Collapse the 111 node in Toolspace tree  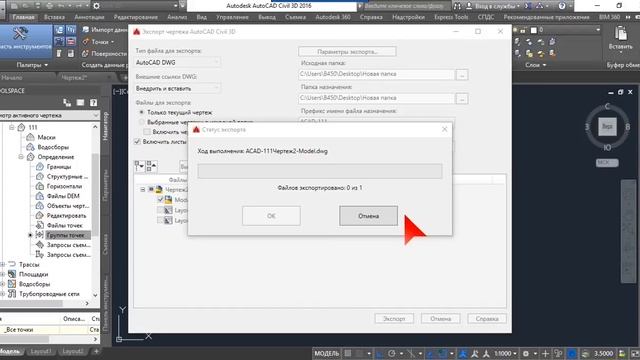pos(12,127)
